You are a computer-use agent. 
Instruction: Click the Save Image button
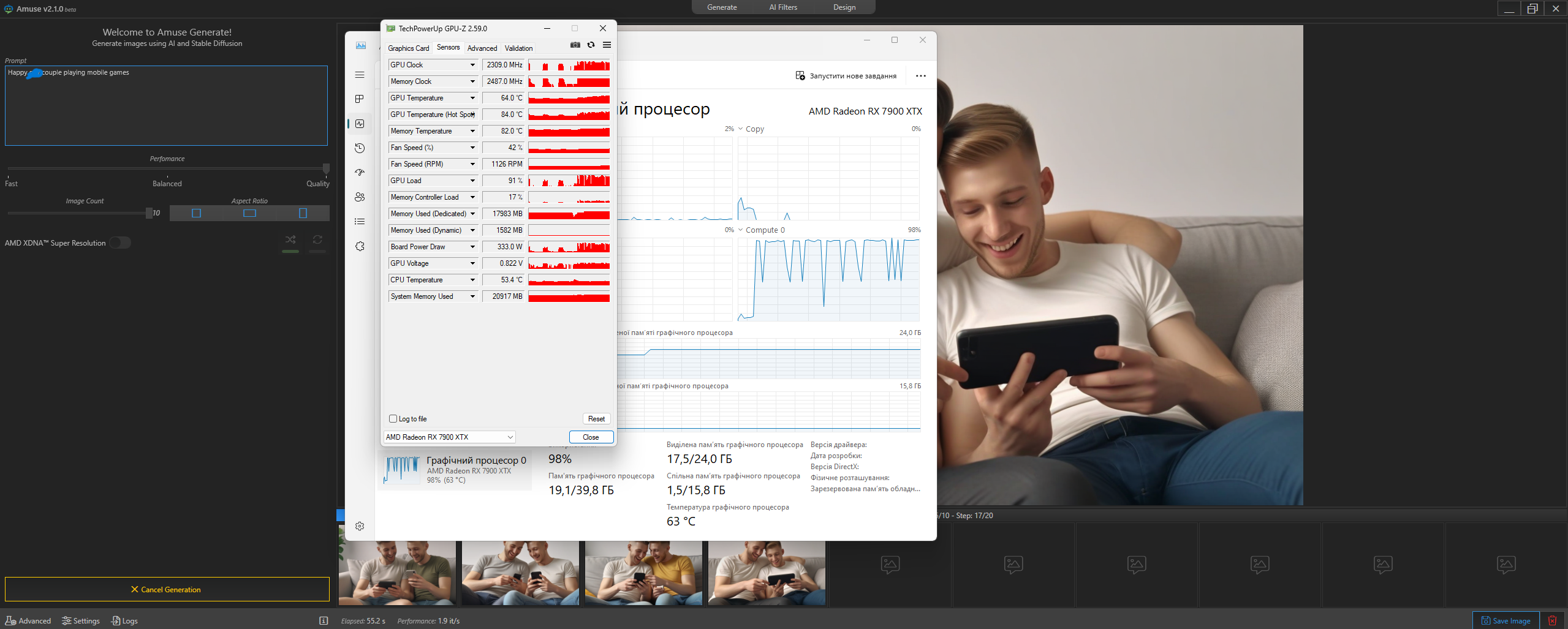(1507, 620)
